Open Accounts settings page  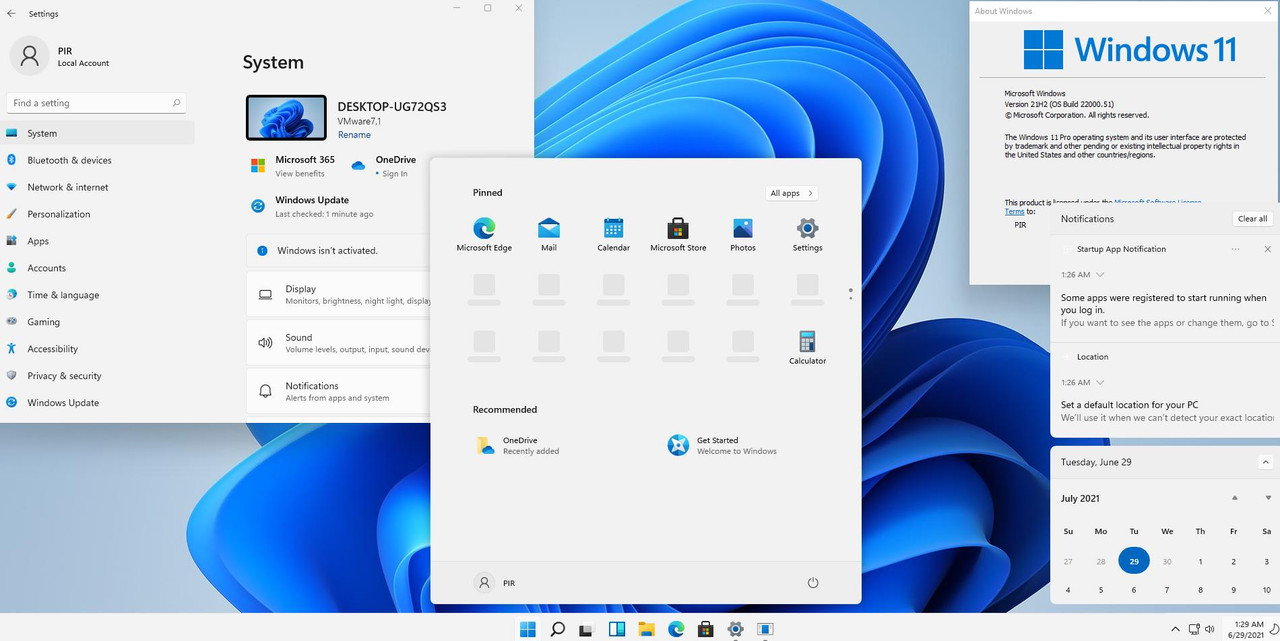pyautogui.click(x=98, y=268)
